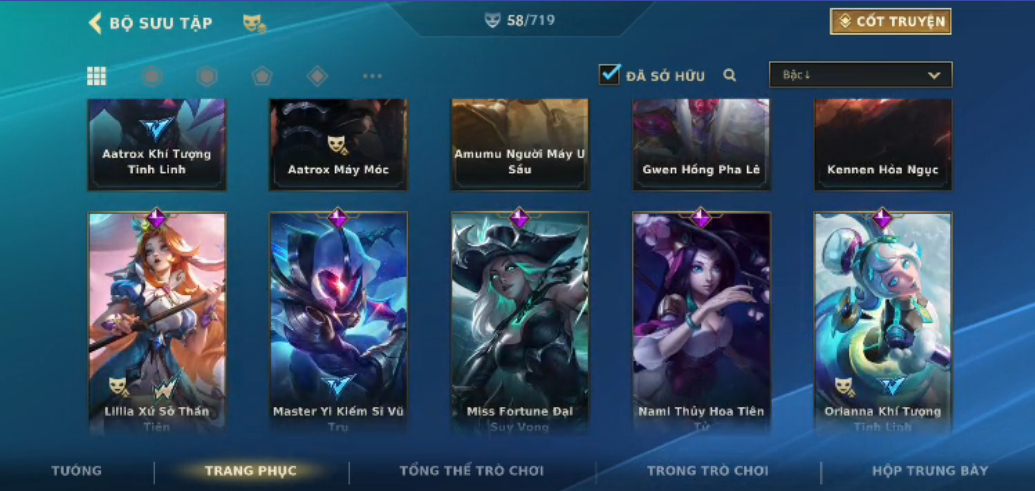1035x491 pixels.
Task: Switch to the Tướng tab
Action: [x=77, y=471]
